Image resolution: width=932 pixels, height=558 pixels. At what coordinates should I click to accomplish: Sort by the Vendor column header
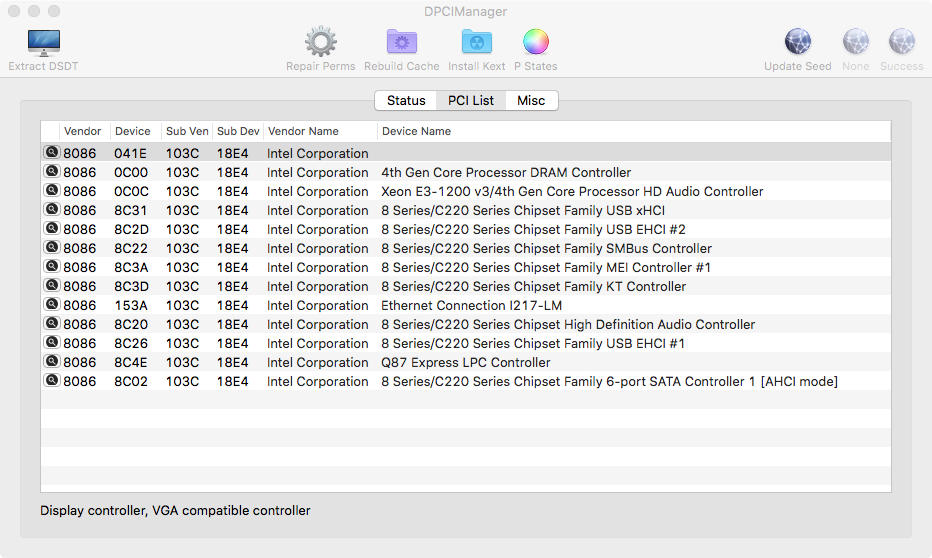click(x=82, y=131)
